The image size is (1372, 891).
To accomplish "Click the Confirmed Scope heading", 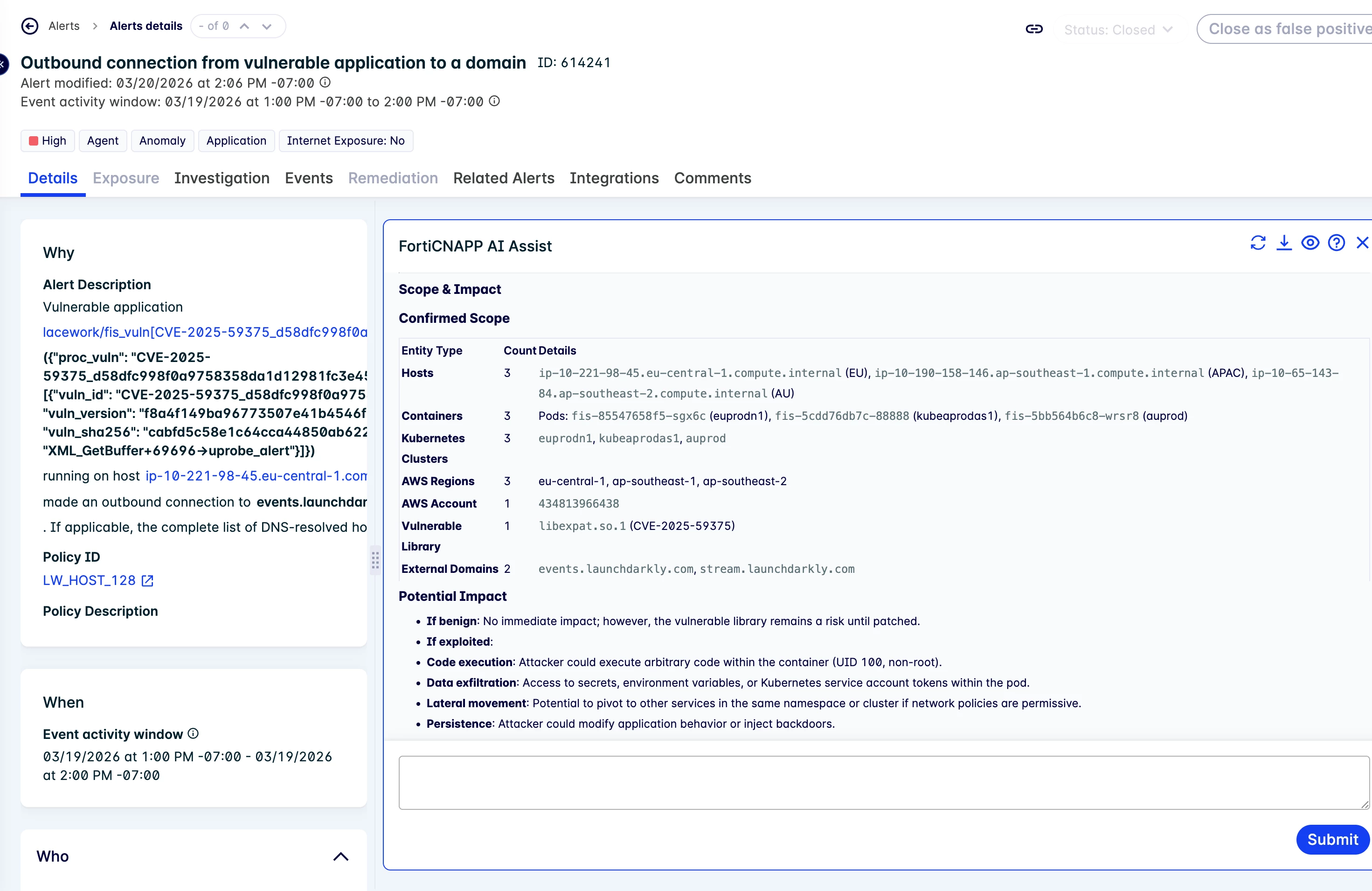I will point(454,318).
